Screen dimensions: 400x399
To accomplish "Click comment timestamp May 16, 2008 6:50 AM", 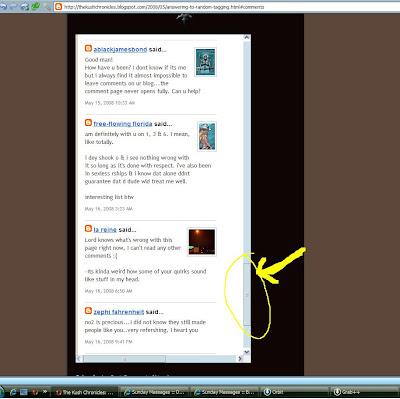I will (109, 291).
